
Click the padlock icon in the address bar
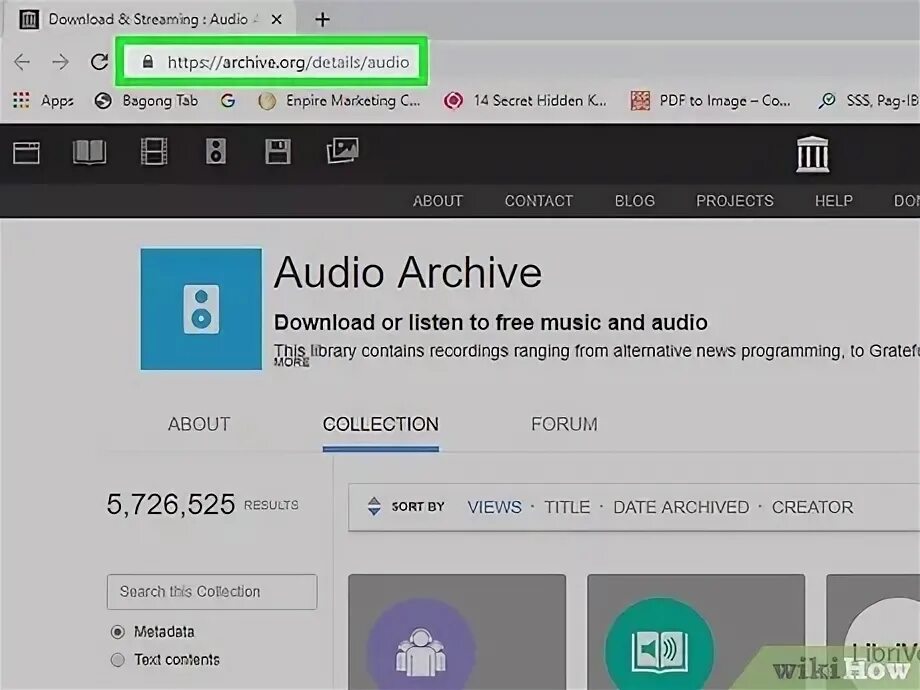coord(148,62)
